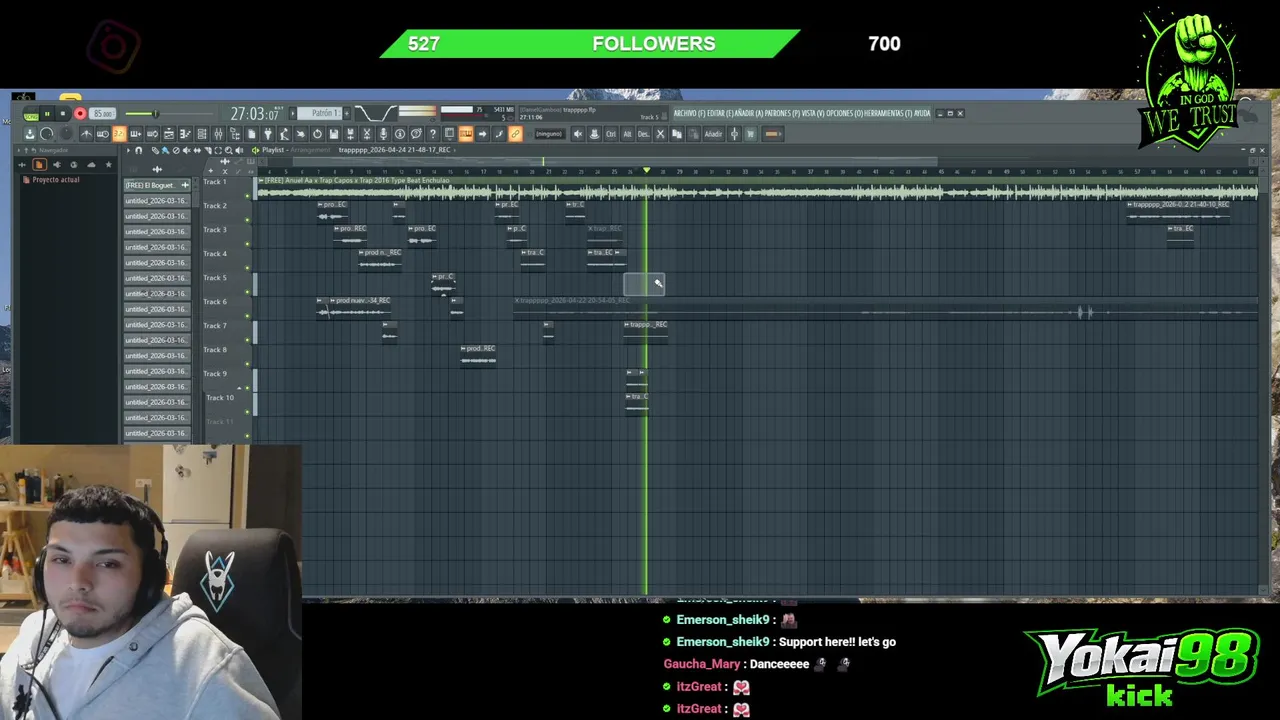Open the (ninguno) dropdown in the toolbar
This screenshot has width=1280, height=720.
point(550,134)
